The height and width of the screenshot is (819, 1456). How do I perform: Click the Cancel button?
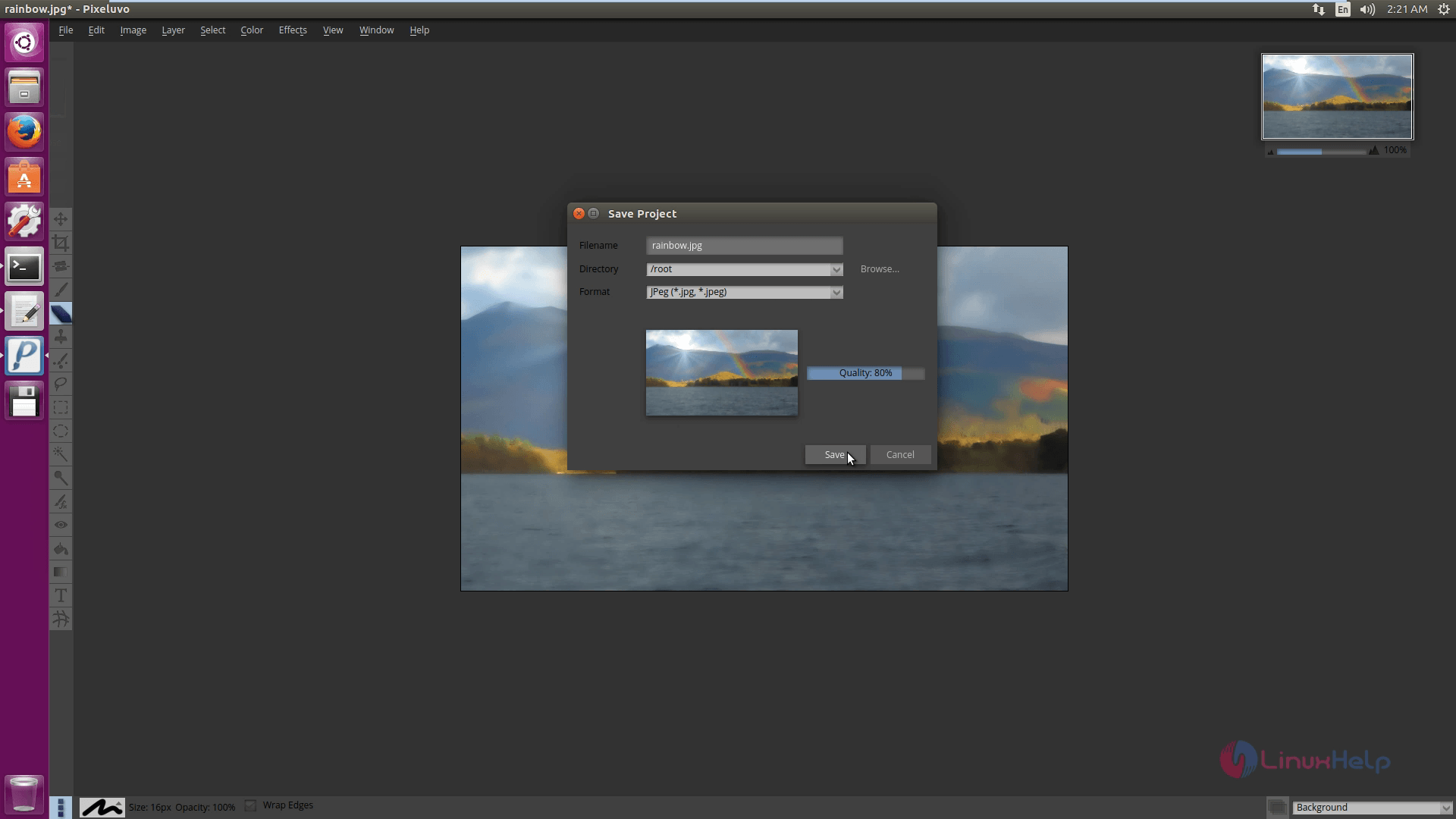tap(899, 454)
